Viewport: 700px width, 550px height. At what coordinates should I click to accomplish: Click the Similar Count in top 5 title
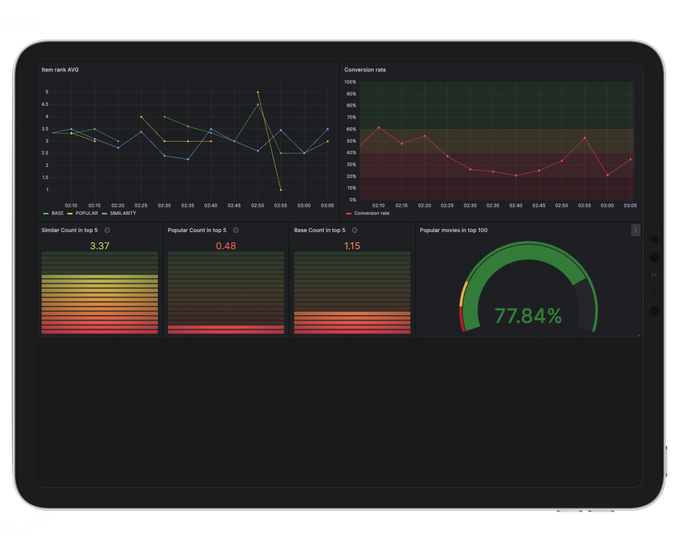click(69, 230)
